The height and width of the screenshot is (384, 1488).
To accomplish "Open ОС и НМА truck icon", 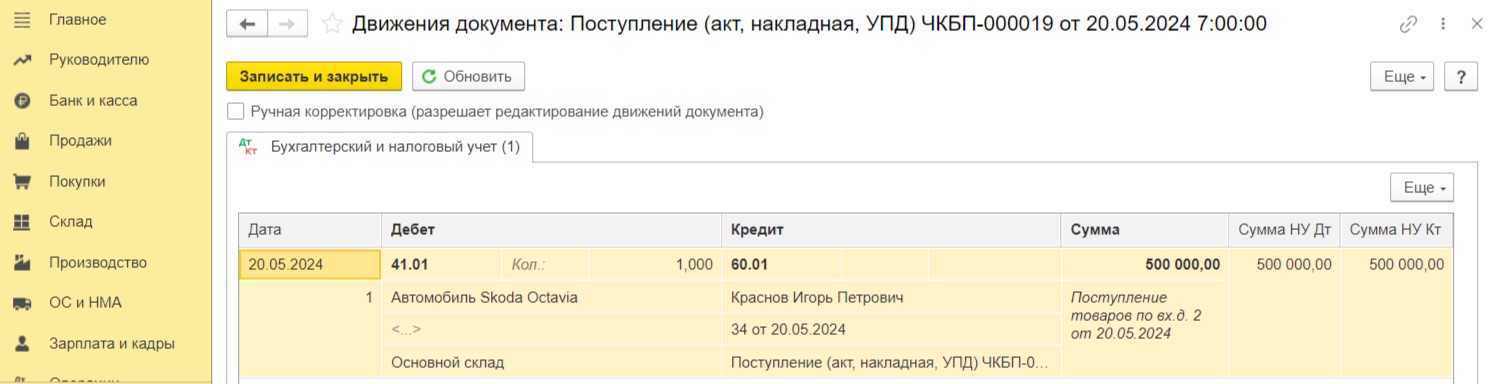I will 21,303.
